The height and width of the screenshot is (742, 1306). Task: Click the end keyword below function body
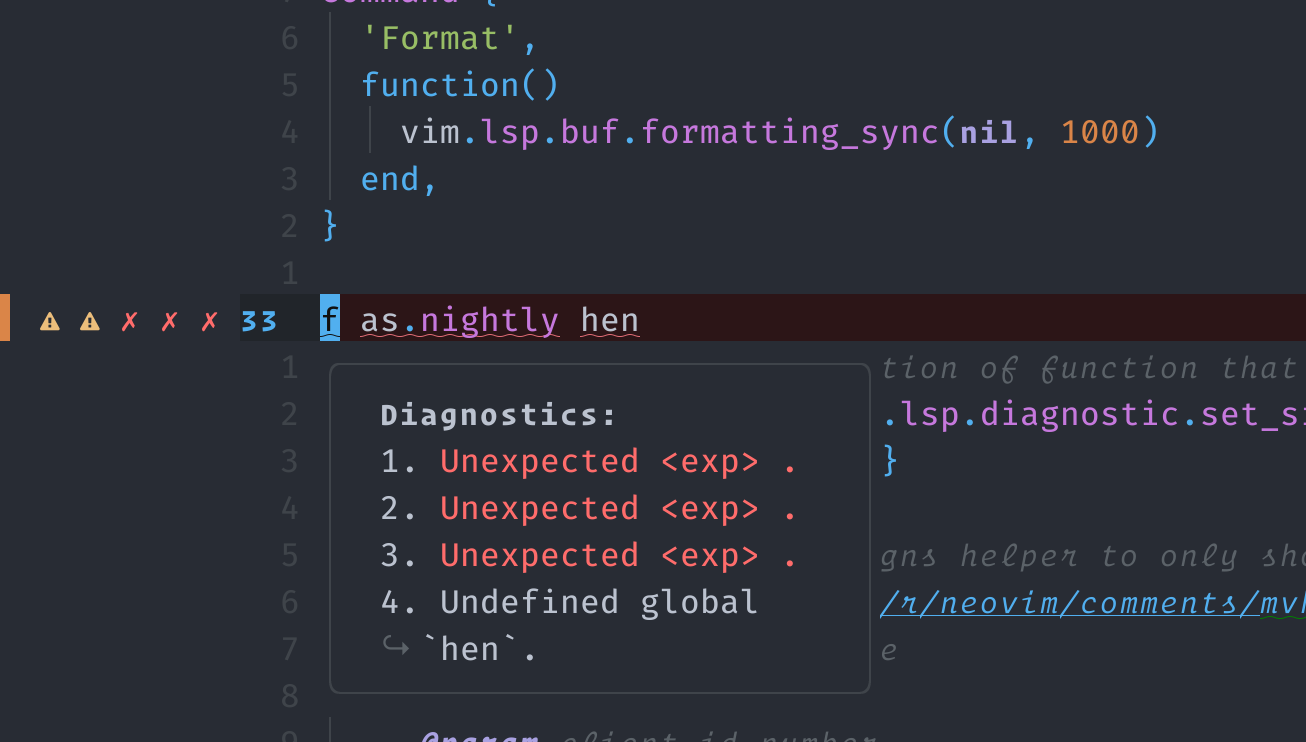coord(388,178)
